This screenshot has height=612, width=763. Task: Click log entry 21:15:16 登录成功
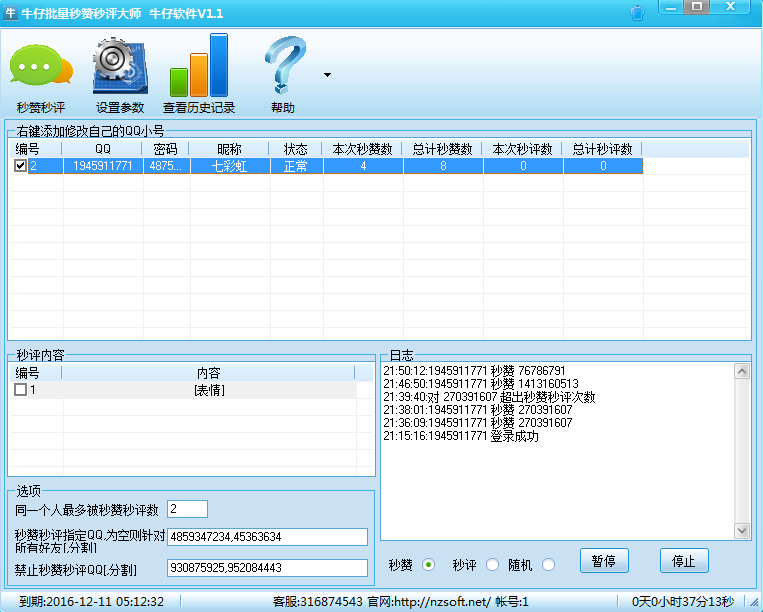click(x=461, y=436)
